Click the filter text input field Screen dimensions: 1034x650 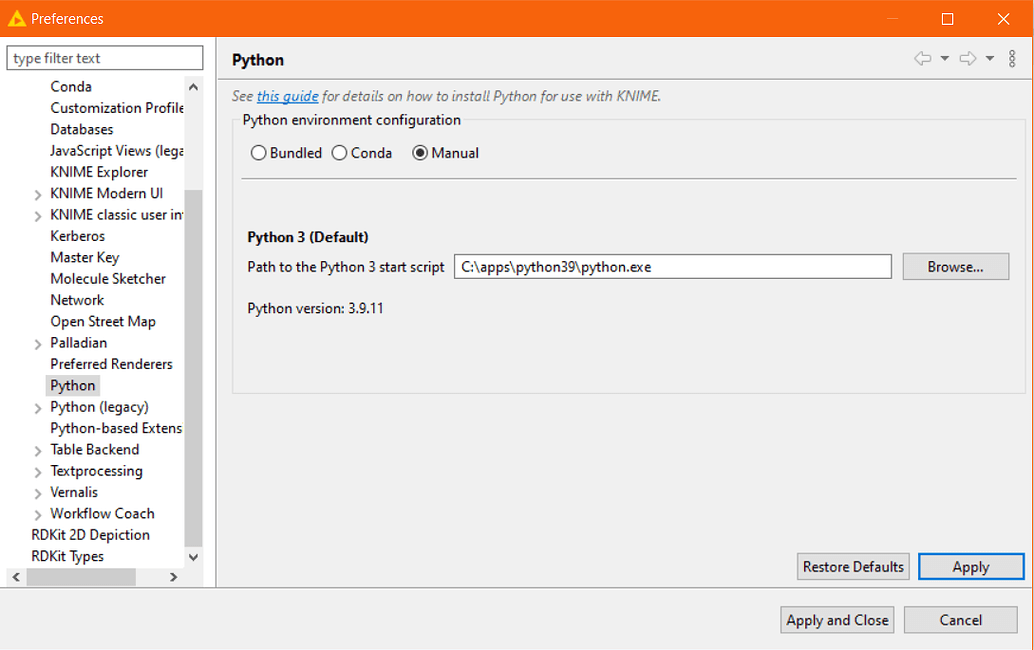pos(104,58)
